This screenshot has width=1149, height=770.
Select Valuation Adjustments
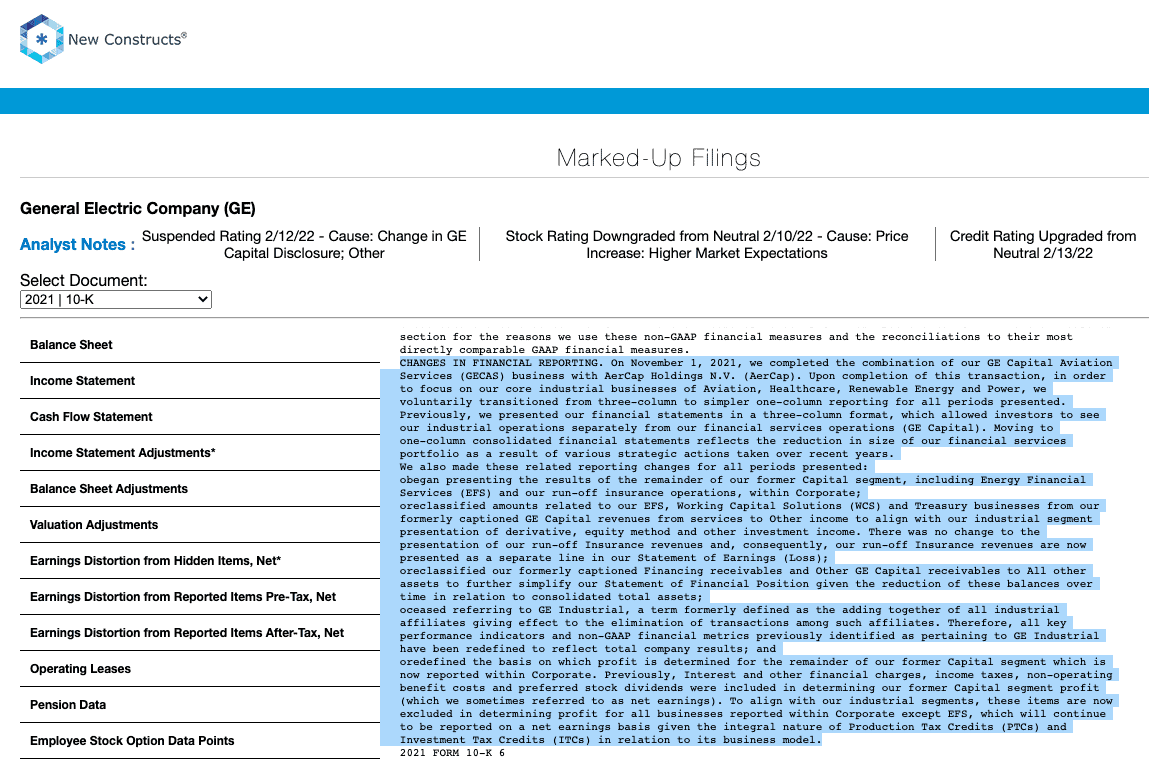[x=94, y=525]
